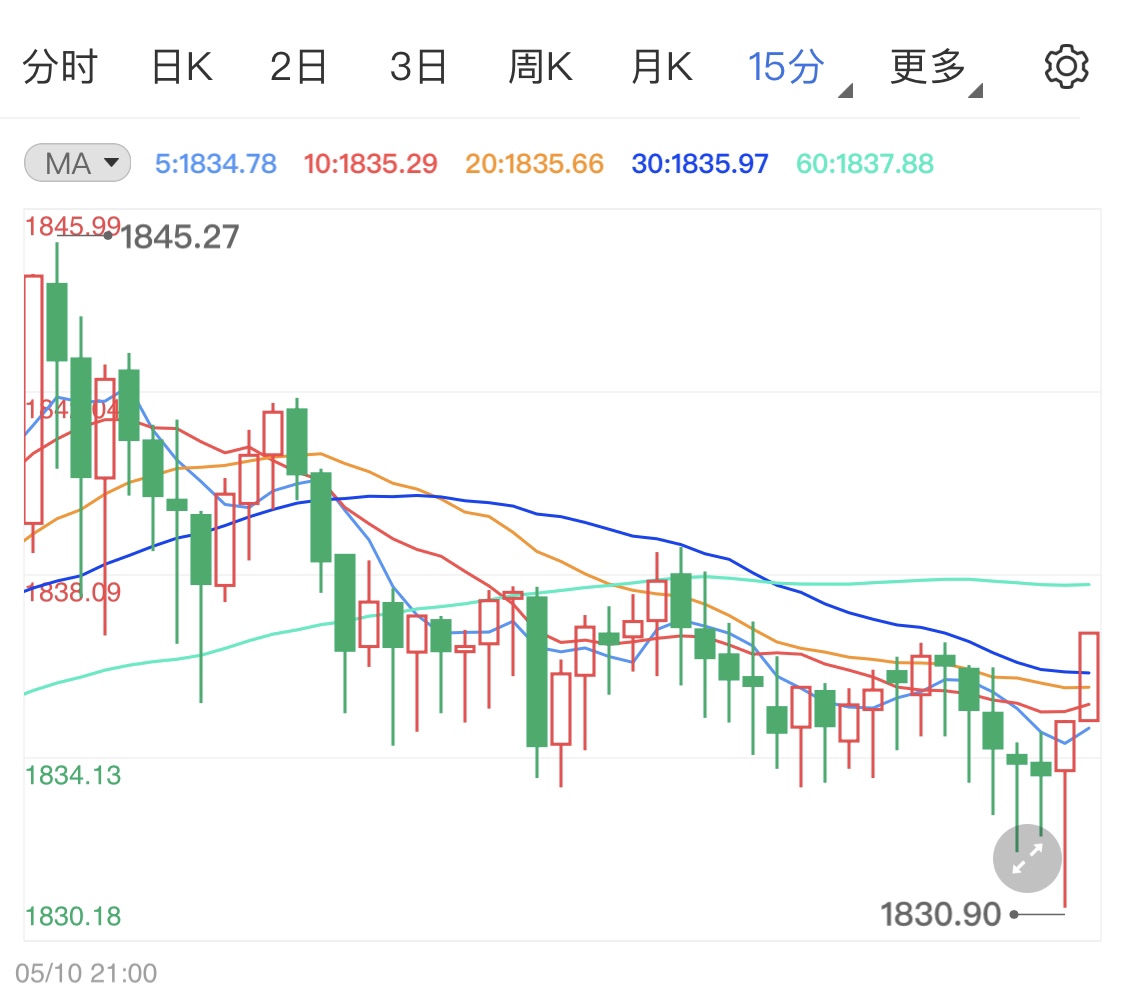Click the axis label 1834.13
The width and height of the screenshot is (1125, 984).
[x=72, y=775]
